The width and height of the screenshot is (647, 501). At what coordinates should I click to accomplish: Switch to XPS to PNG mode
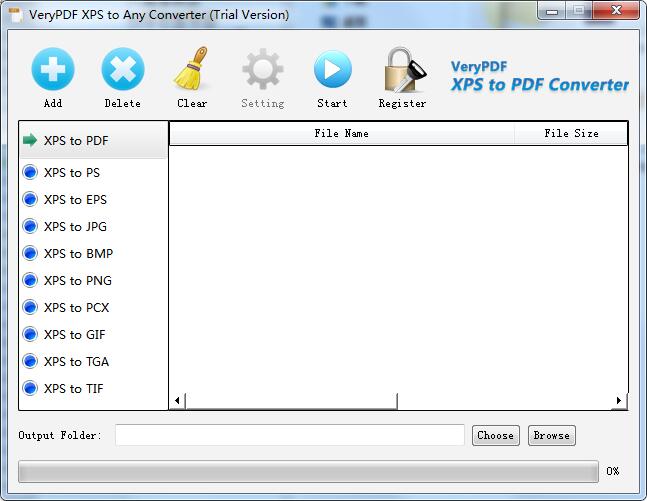coord(77,281)
